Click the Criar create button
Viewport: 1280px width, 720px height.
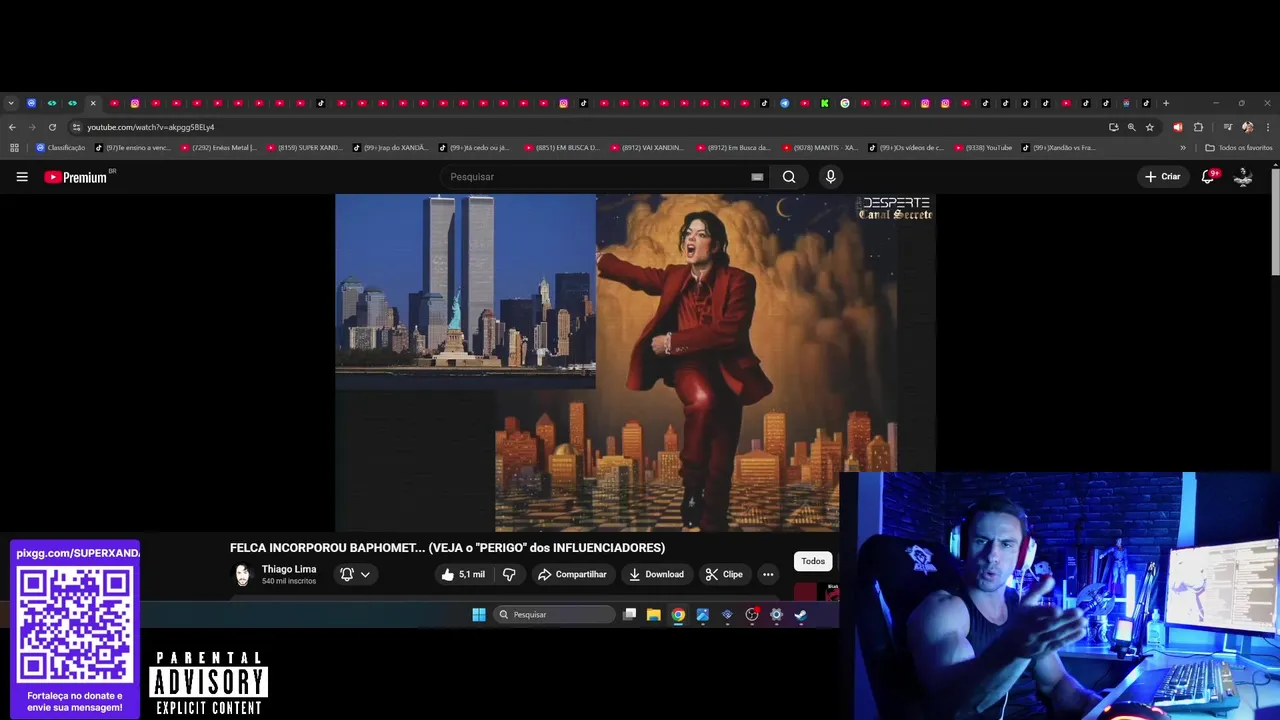pyautogui.click(x=1163, y=177)
